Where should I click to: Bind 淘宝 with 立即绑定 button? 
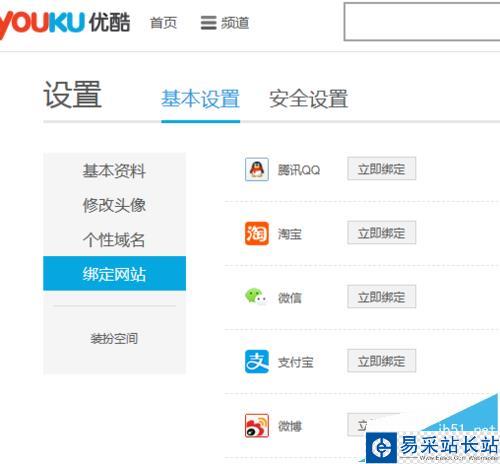coord(382,233)
